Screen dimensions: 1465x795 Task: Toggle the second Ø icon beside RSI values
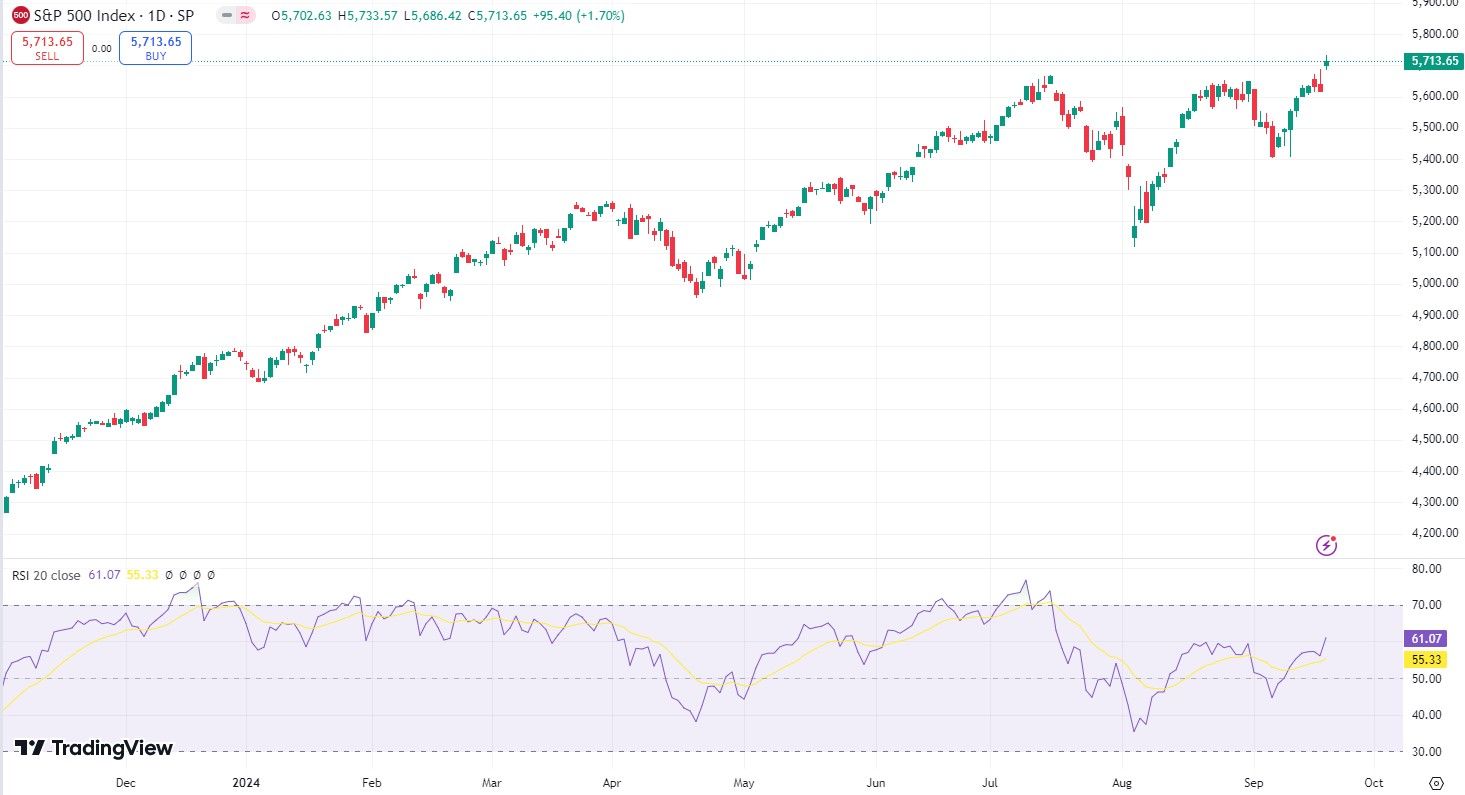pos(182,575)
